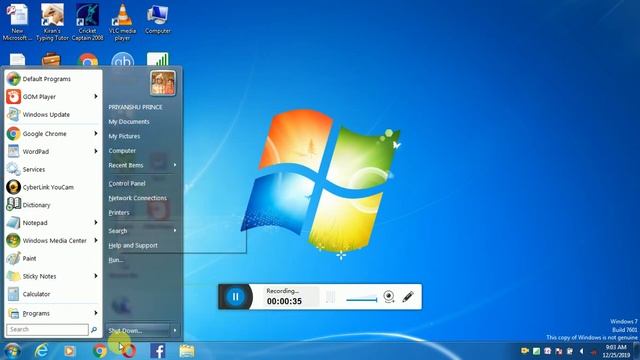Screen dimensions: 640x360
Task: Expand the Search submenu in right pane
Action: tap(142, 231)
